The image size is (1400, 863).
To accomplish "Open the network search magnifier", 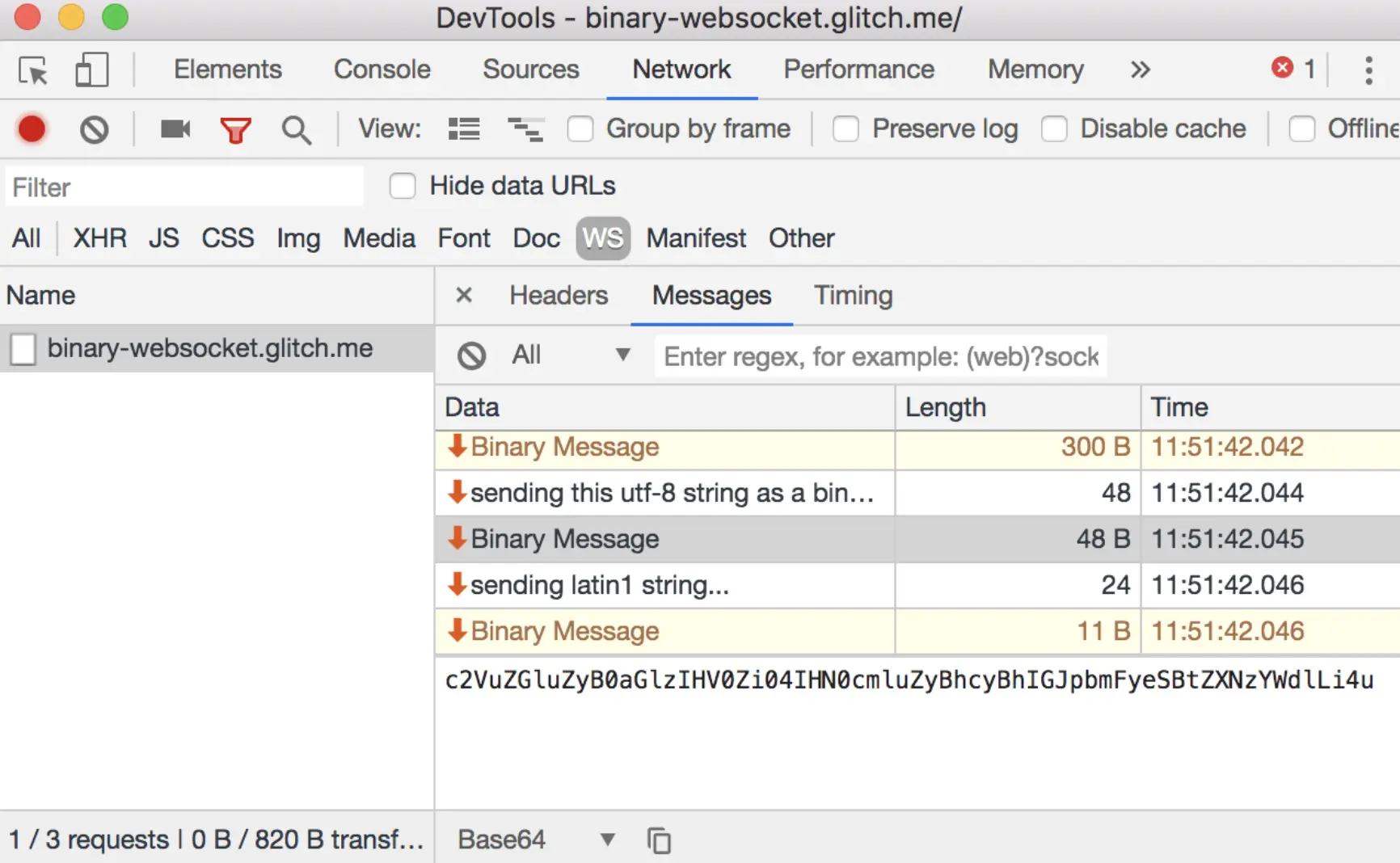I will pyautogui.click(x=296, y=129).
